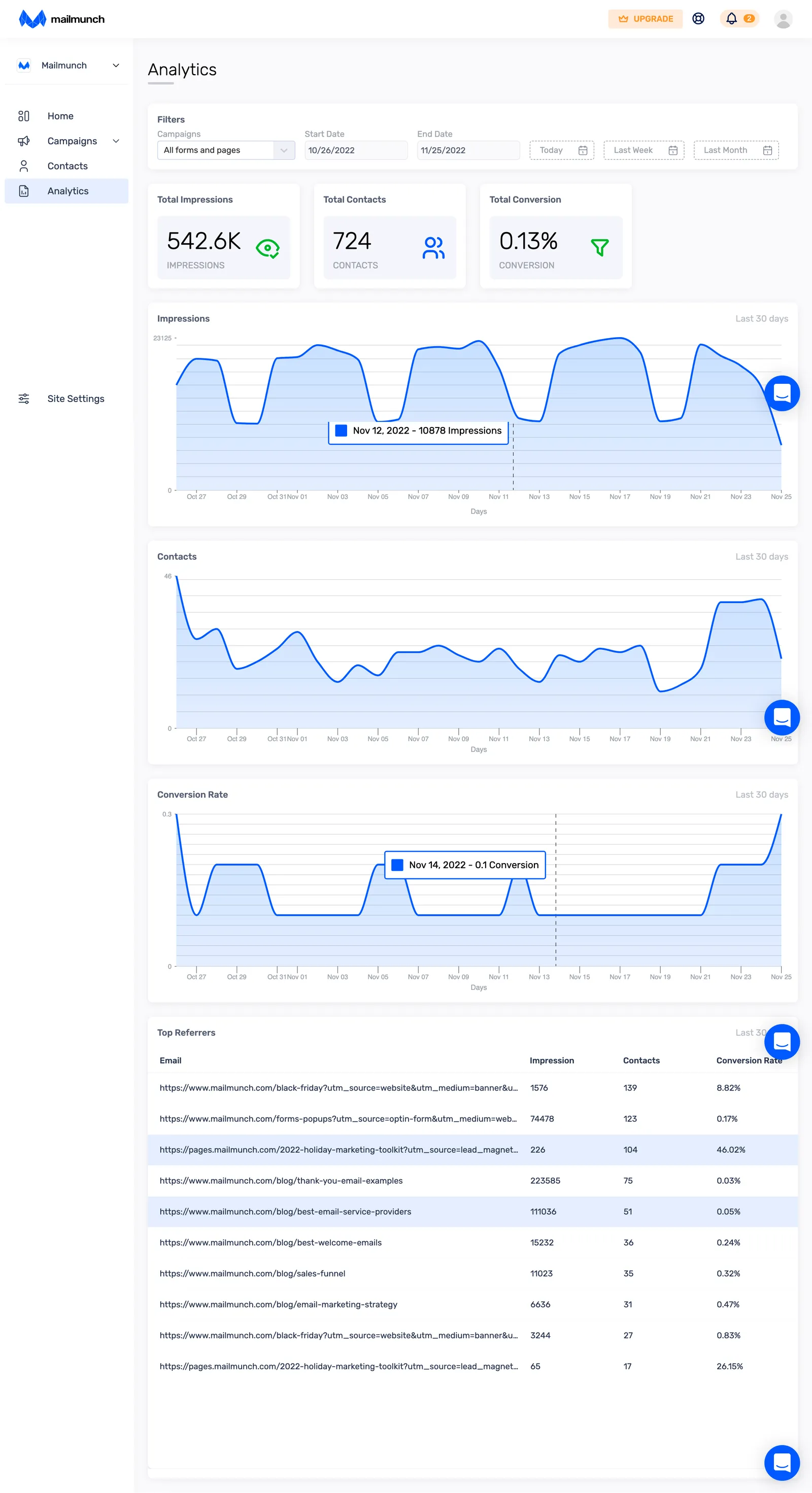Click the 46.02% conversion rate cell

[731, 1149]
